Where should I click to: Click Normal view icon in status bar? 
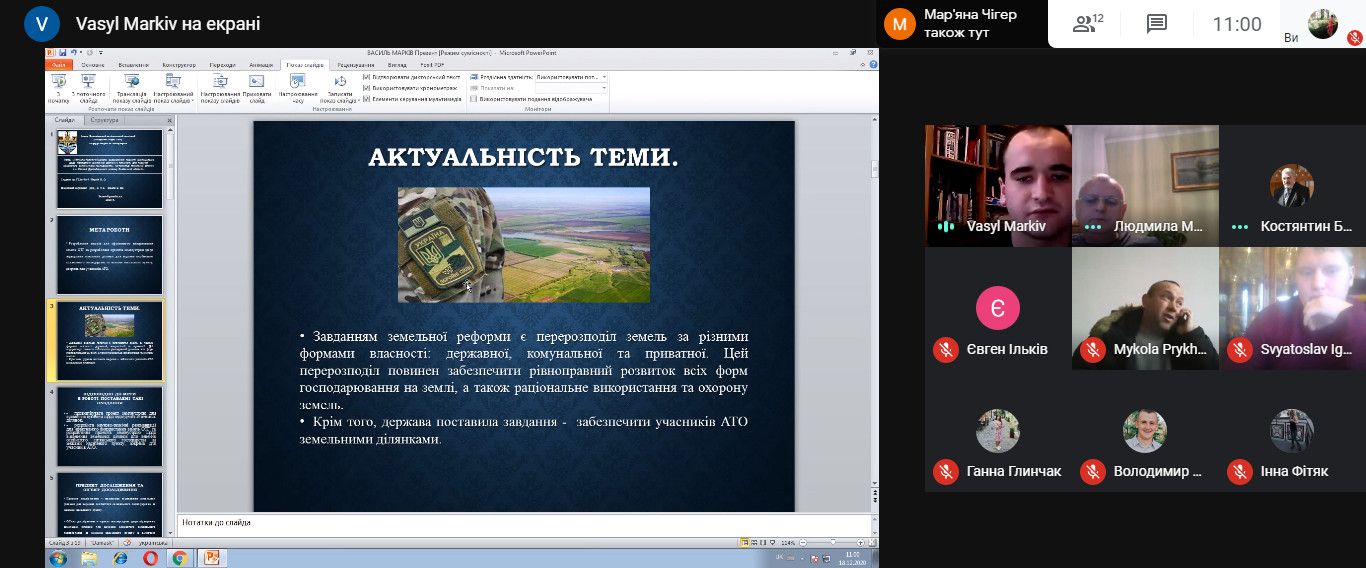pyautogui.click(x=744, y=542)
